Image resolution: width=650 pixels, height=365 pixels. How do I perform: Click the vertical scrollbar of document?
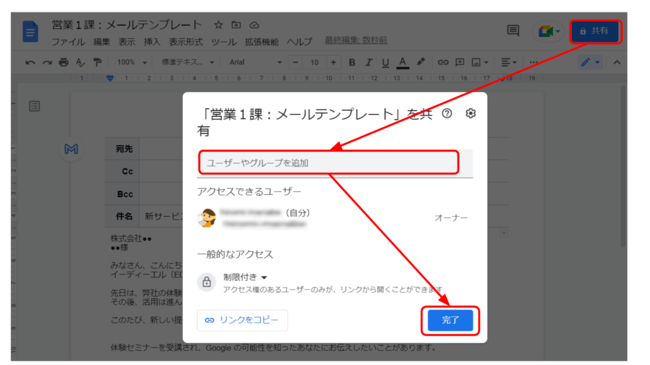tap(623, 166)
